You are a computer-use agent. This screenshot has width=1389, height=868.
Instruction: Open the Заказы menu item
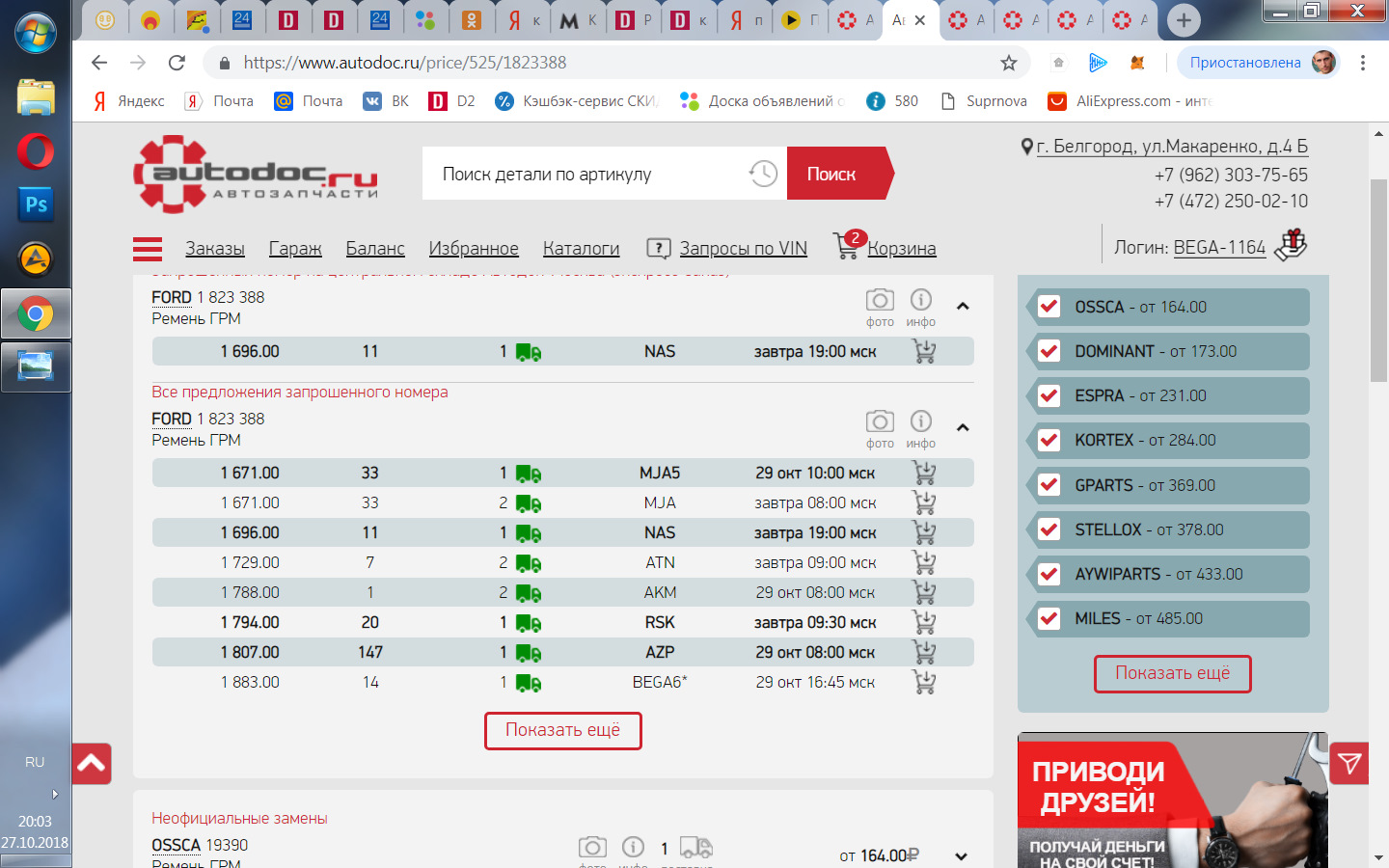pyautogui.click(x=215, y=249)
